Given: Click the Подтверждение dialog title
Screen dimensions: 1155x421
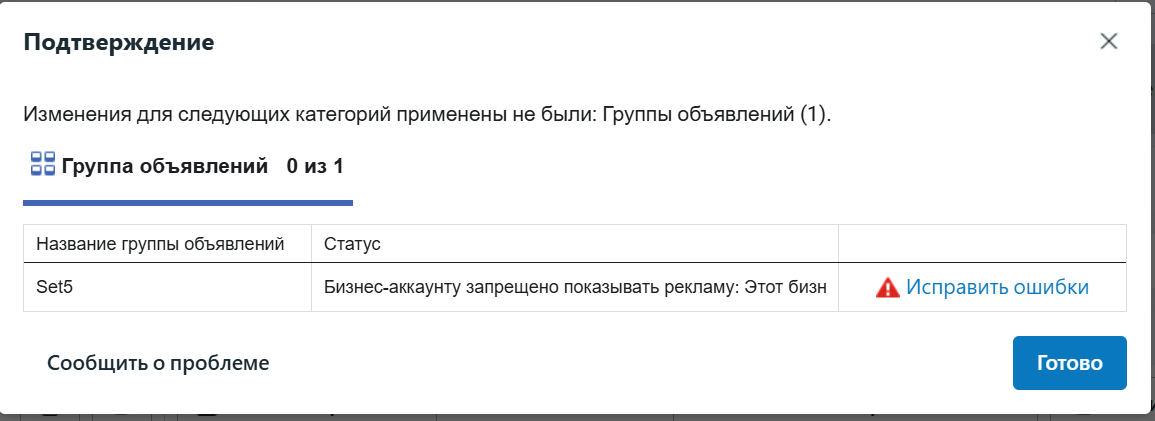Looking at the screenshot, I should click(118, 43).
